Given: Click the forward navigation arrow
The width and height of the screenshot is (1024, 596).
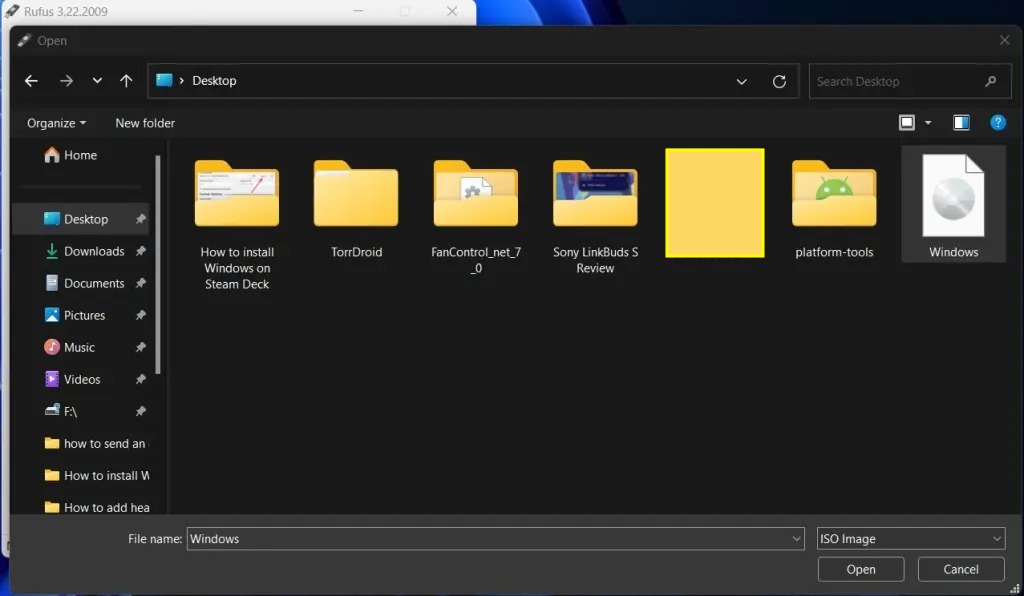Looking at the screenshot, I should coord(66,81).
